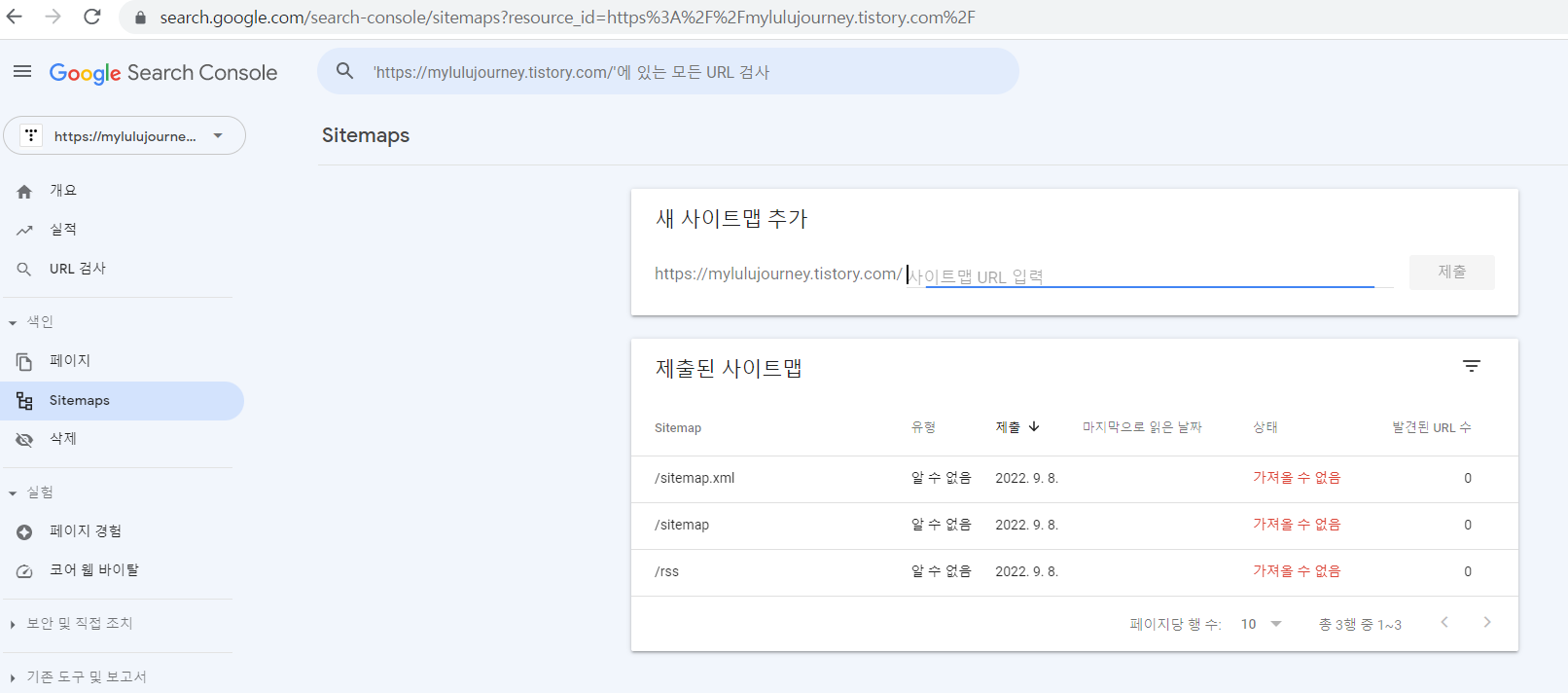This screenshot has width=1568, height=693.
Task: Click the browser forward arrow
Action: (53, 17)
